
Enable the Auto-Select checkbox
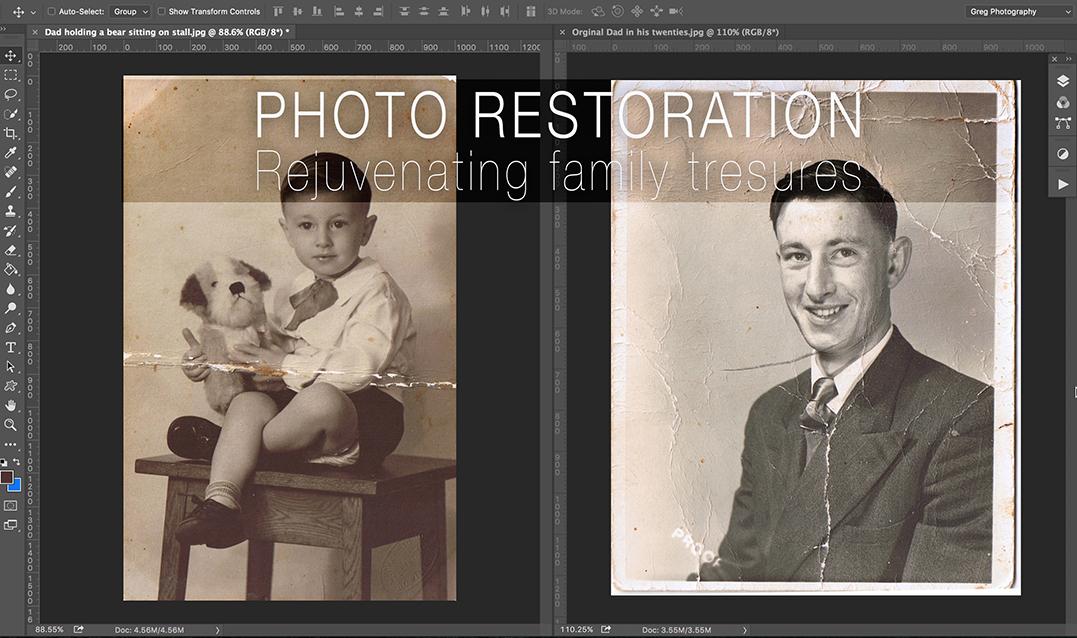click(52, 12)
